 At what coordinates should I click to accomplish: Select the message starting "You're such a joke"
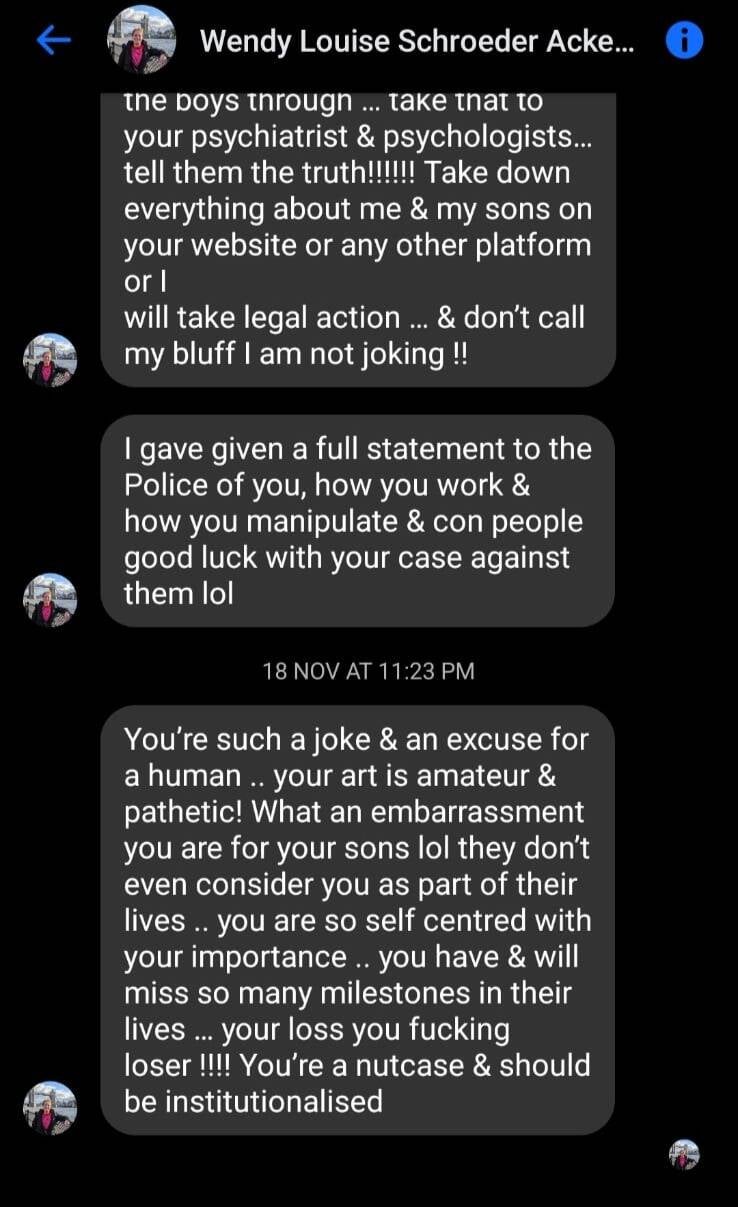coord(358,920)
